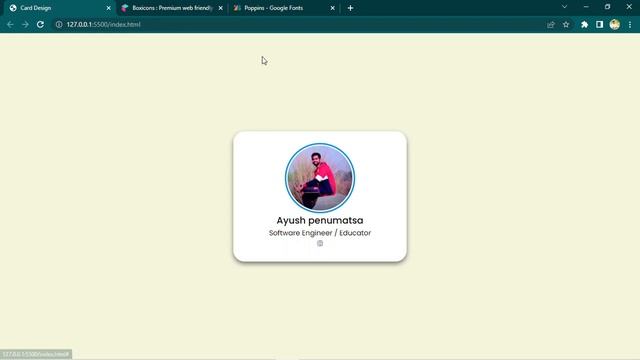The image size is (640, 360).
Task: Click the circular profile photo
Action: click(x=320, y=178)
